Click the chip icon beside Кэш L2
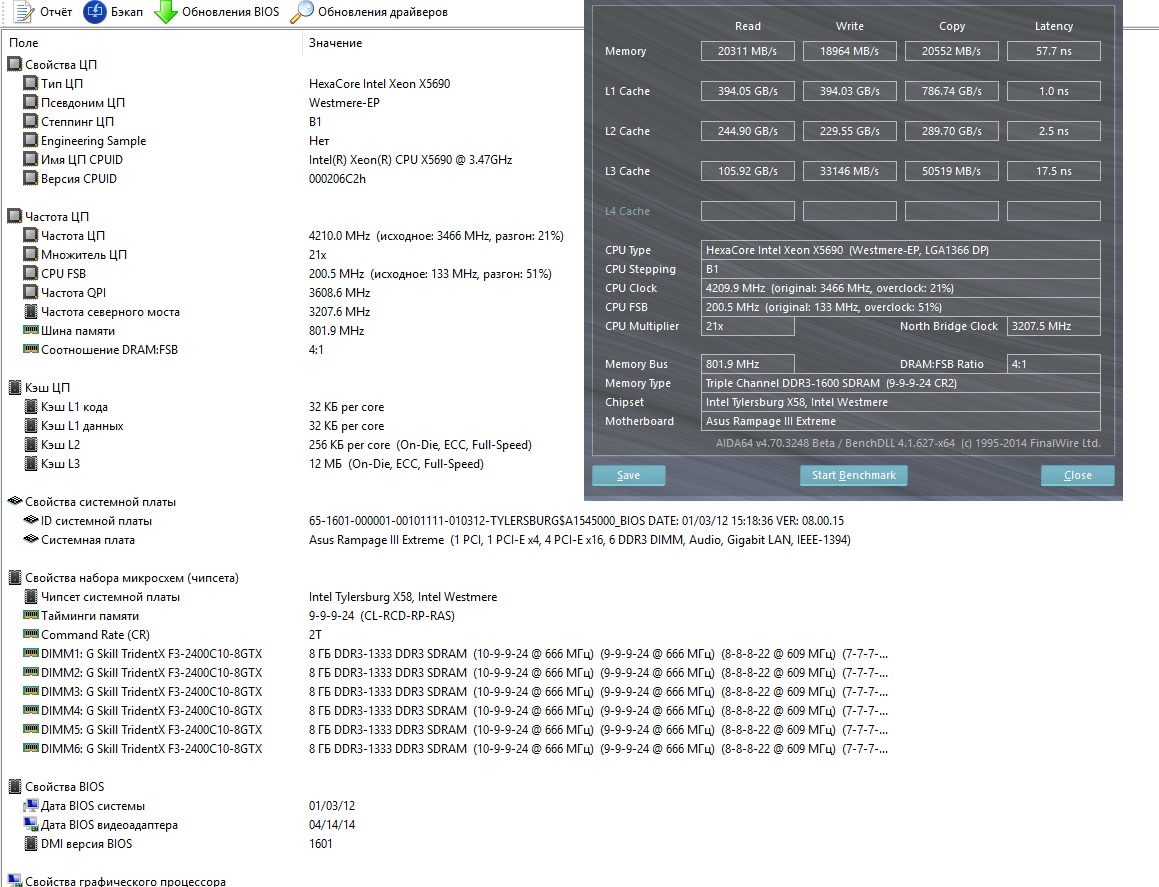Image resolution: width=1159 pixels, height=887 pixels. point(30,444)
